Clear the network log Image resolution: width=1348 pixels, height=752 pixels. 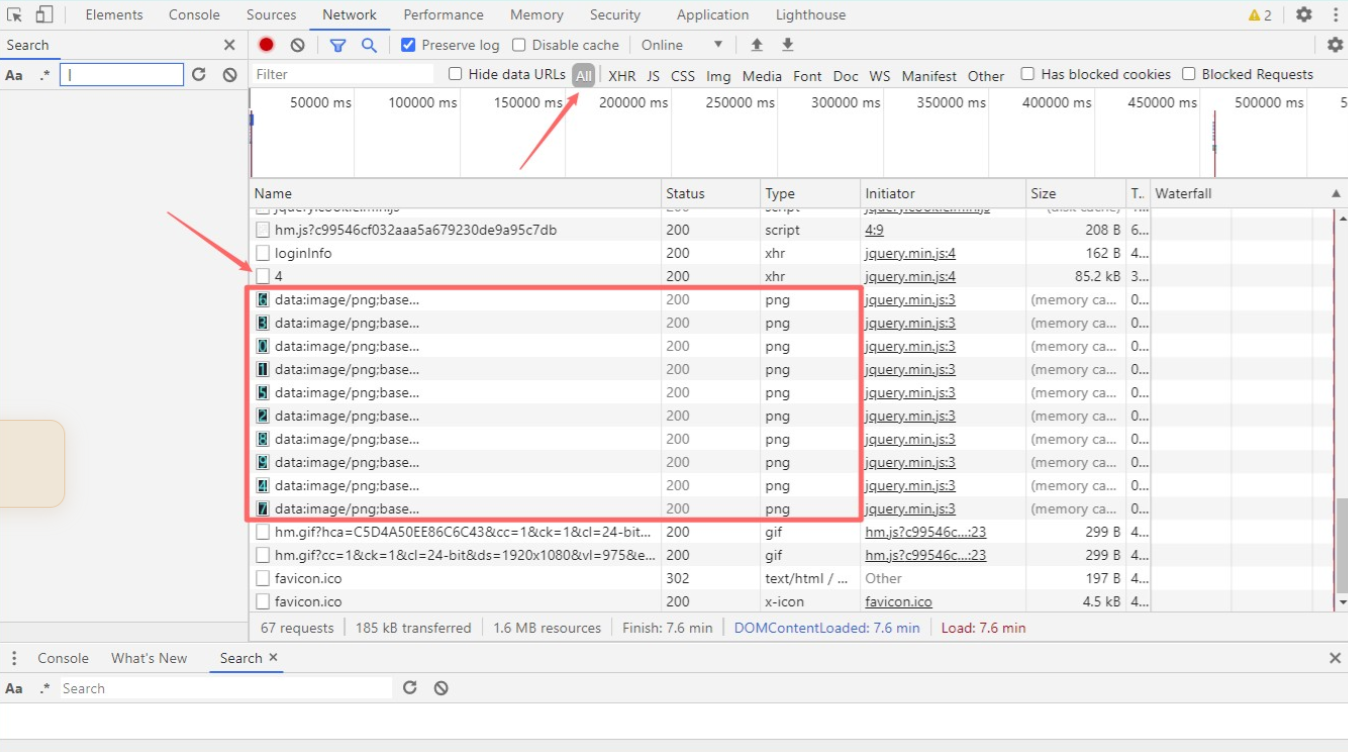click(x=297, y=45)
